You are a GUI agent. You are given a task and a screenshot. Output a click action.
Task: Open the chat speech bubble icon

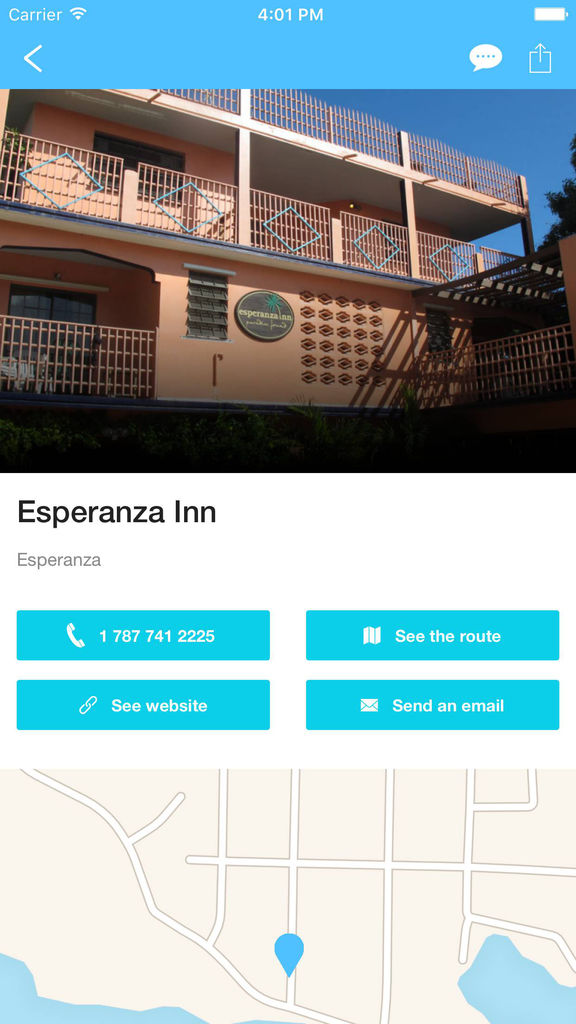(486, 58)
